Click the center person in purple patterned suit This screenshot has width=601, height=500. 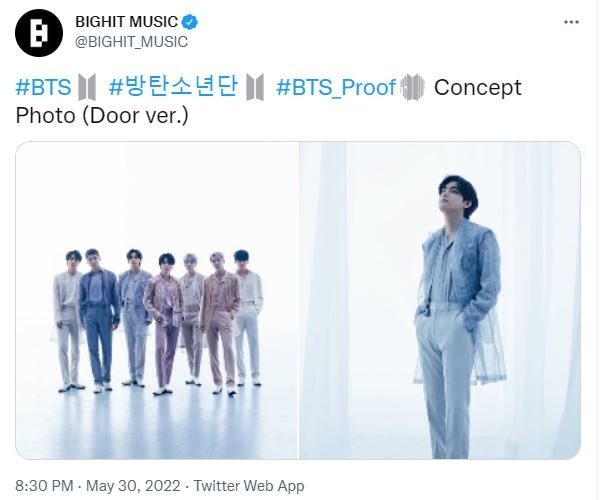(x=165, y=324)
